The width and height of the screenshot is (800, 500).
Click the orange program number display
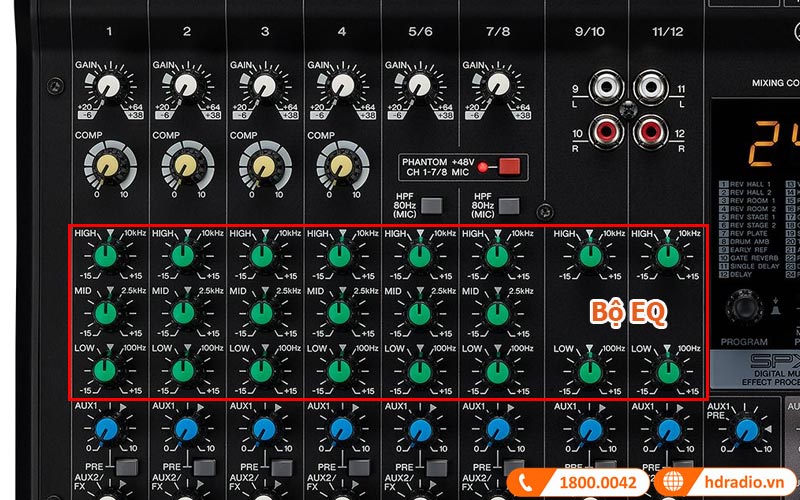(773, 143)
